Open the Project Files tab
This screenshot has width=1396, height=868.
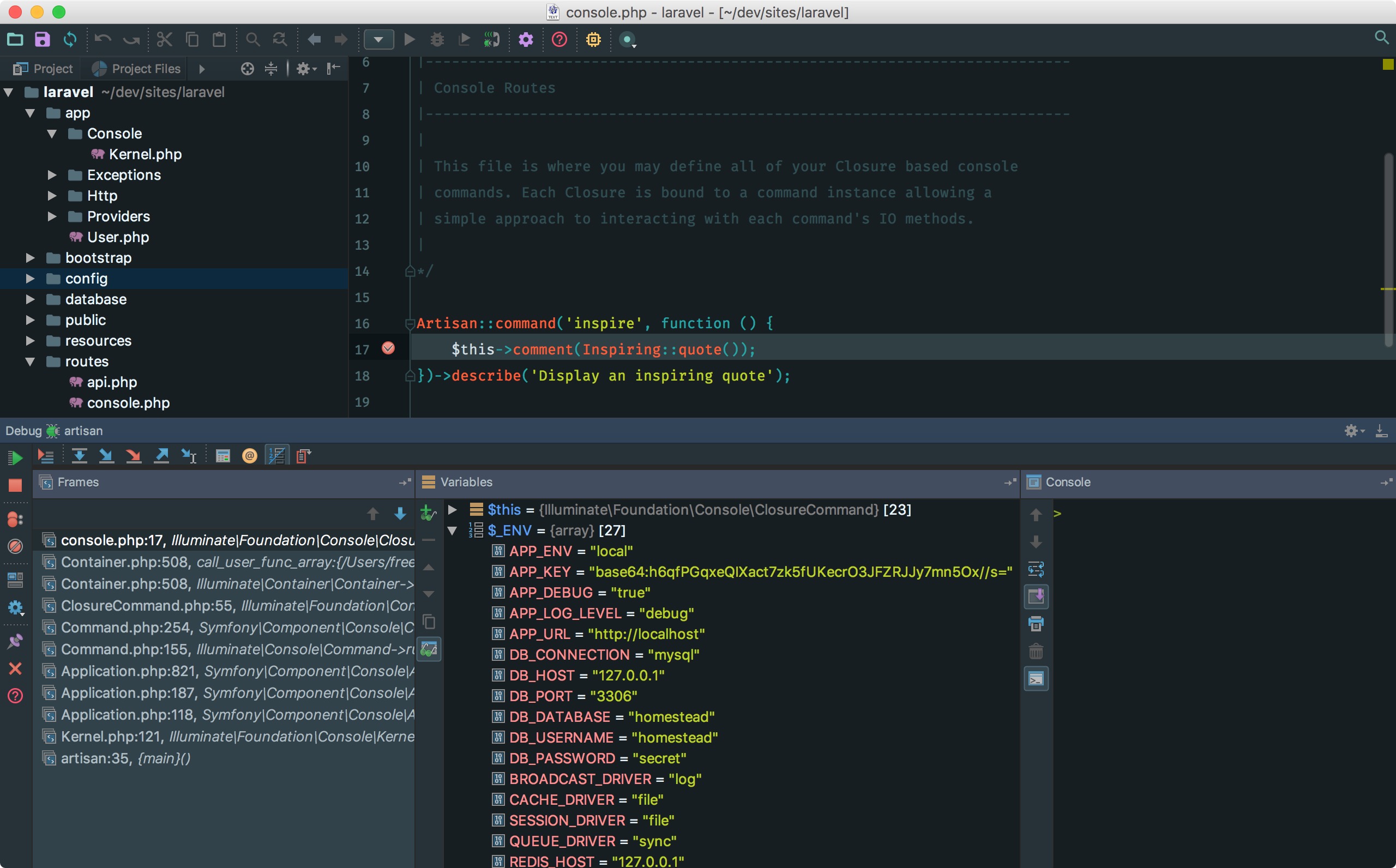coord(145,68)
